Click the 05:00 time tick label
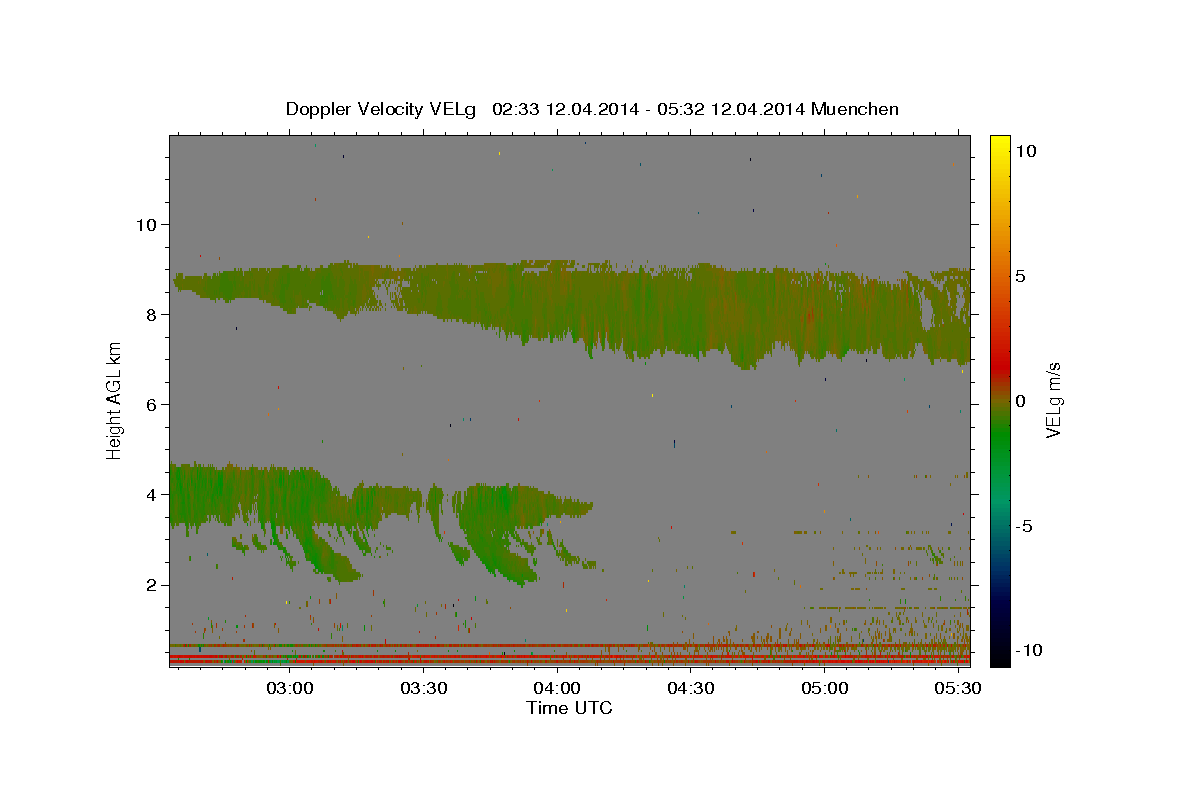The width and height of the screenshot is (1200, 800). tap(824, 689)
